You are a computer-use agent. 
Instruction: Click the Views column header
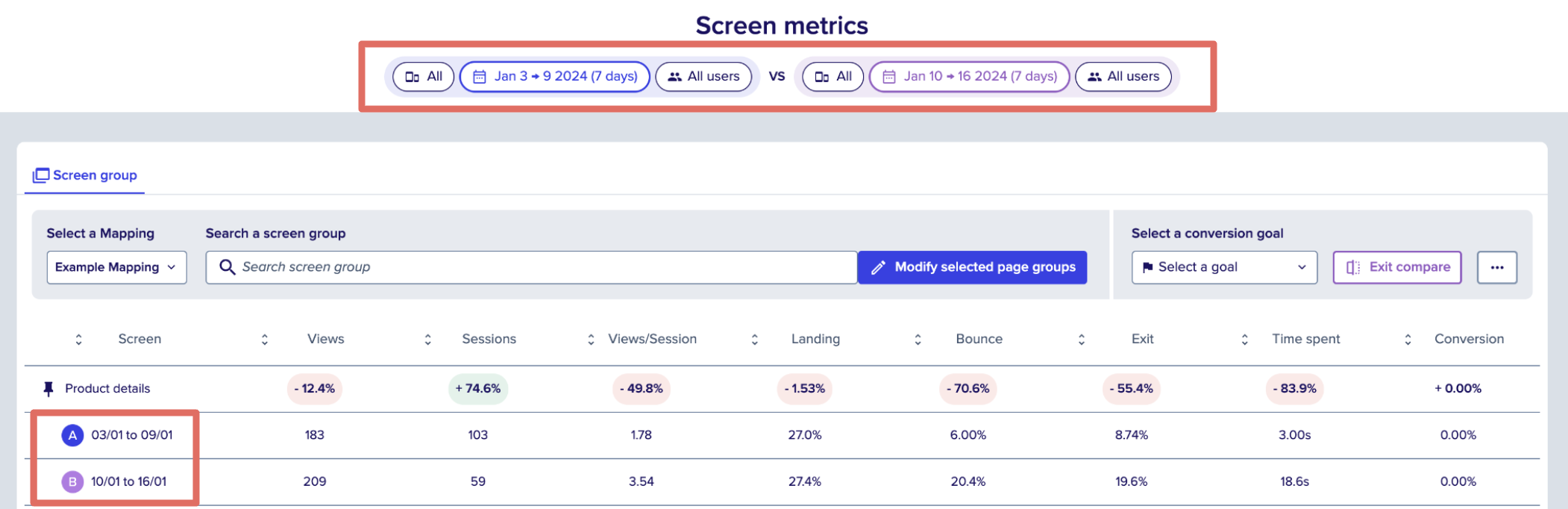[x=326, y=339]
